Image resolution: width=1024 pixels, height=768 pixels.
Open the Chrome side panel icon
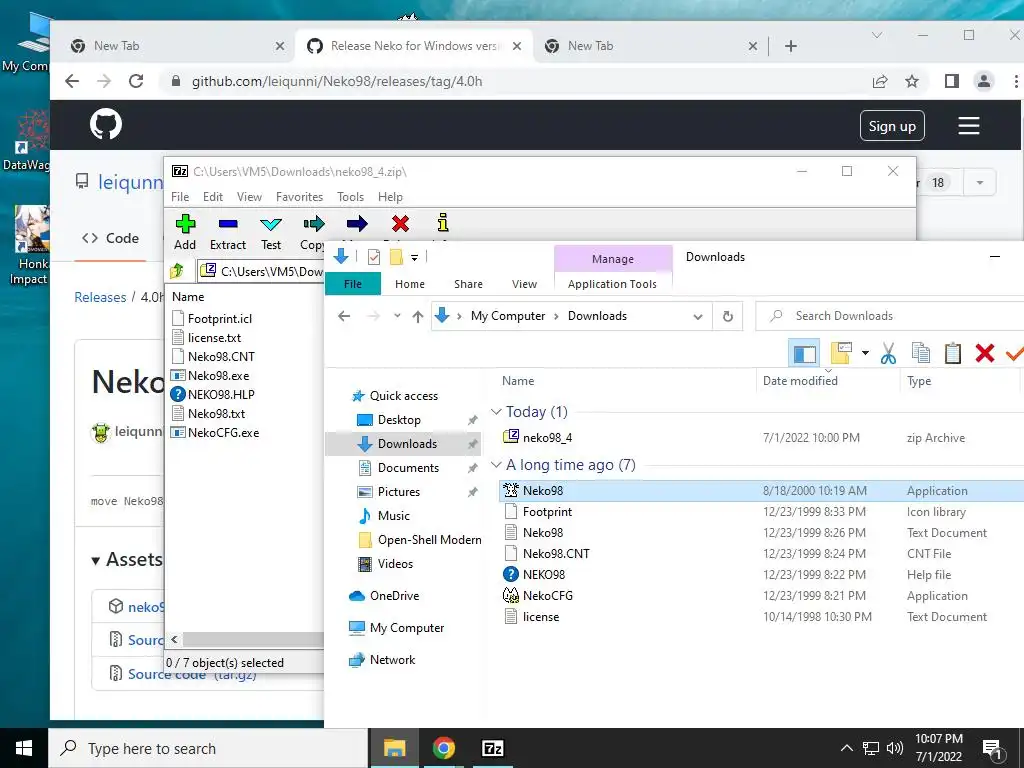pyautogui.click(x=952, y=81)
